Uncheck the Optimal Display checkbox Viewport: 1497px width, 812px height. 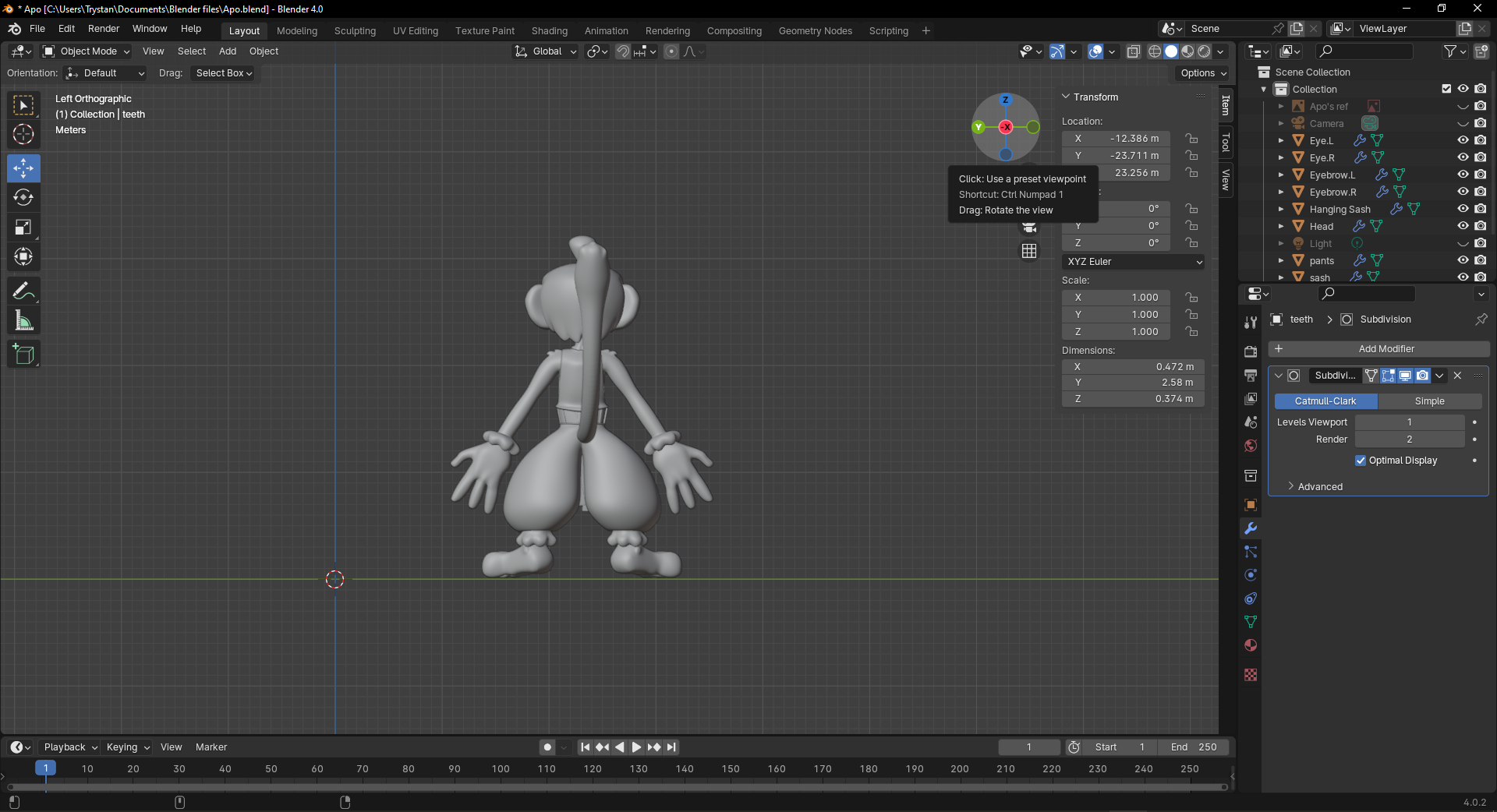[x=1361, y=461]
